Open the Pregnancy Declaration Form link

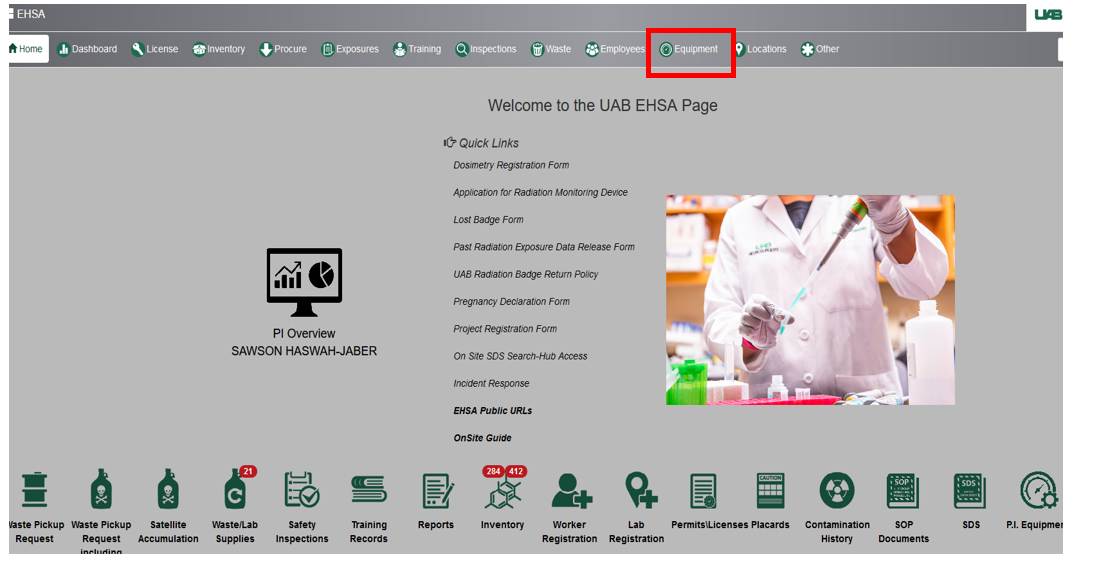pos(511,302)
